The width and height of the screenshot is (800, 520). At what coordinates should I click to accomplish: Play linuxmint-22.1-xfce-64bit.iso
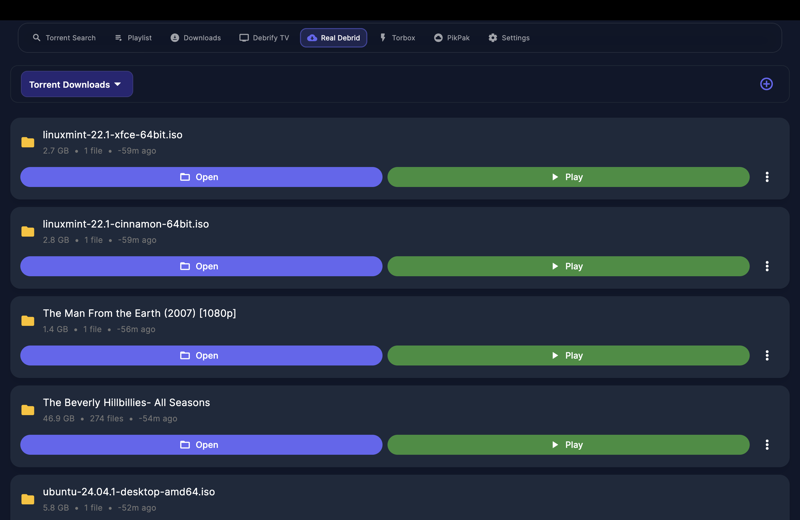[568, 177]
